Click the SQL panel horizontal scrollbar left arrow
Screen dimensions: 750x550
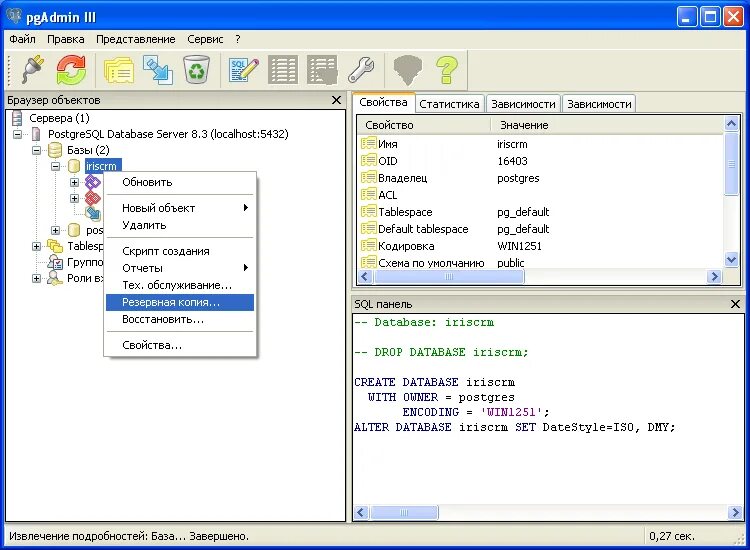click(x=362, y=513)
